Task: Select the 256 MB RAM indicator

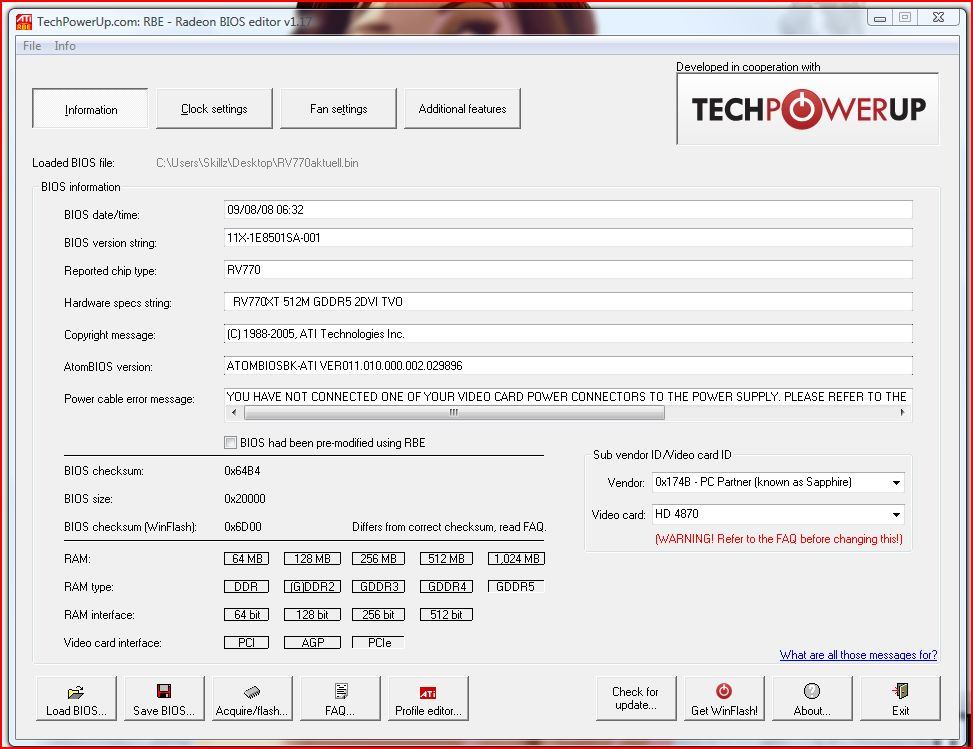Action: pos(379,558)
